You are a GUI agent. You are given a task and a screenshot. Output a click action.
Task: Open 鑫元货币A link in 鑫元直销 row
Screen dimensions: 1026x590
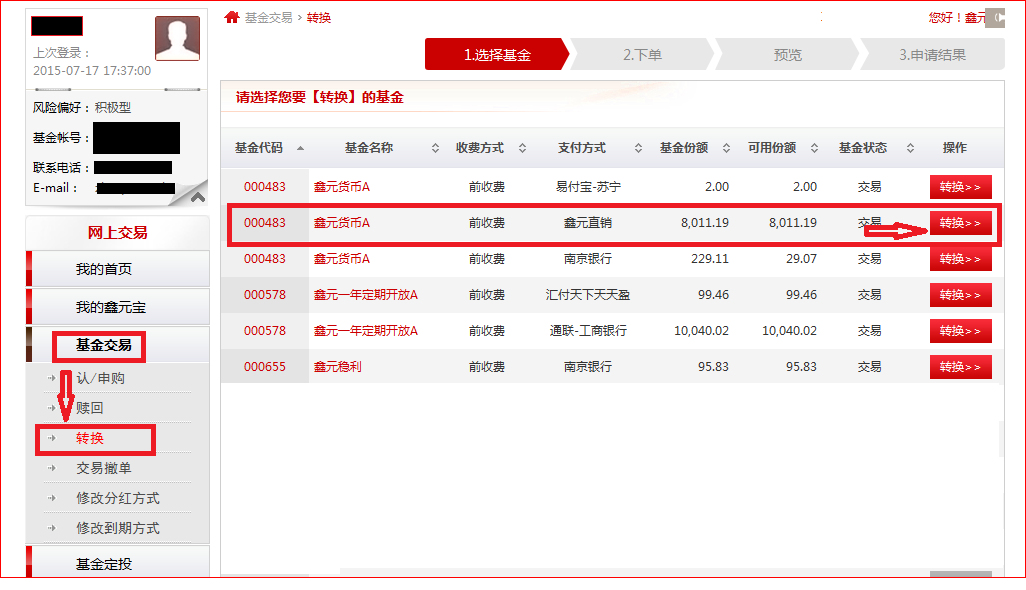[x=342, y=223]
